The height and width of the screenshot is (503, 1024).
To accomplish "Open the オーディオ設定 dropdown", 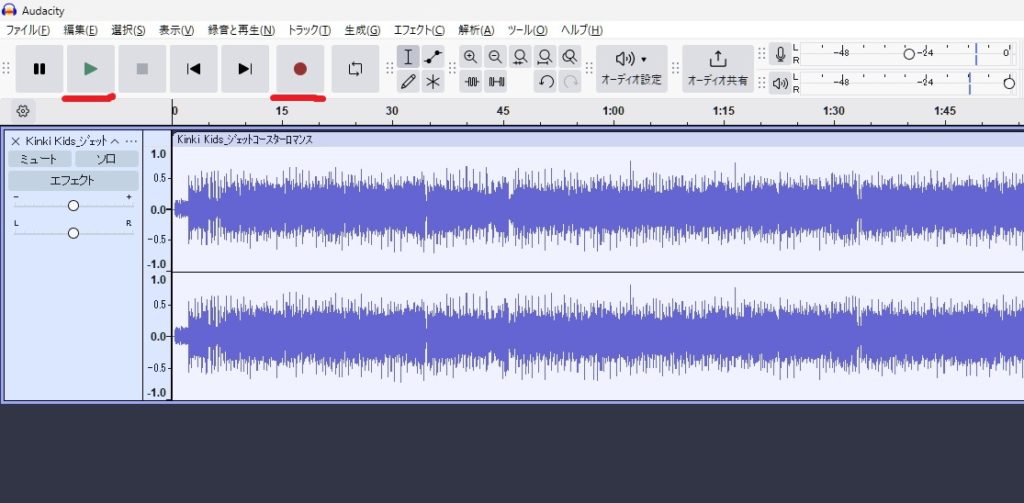I will tap(632, 69).
